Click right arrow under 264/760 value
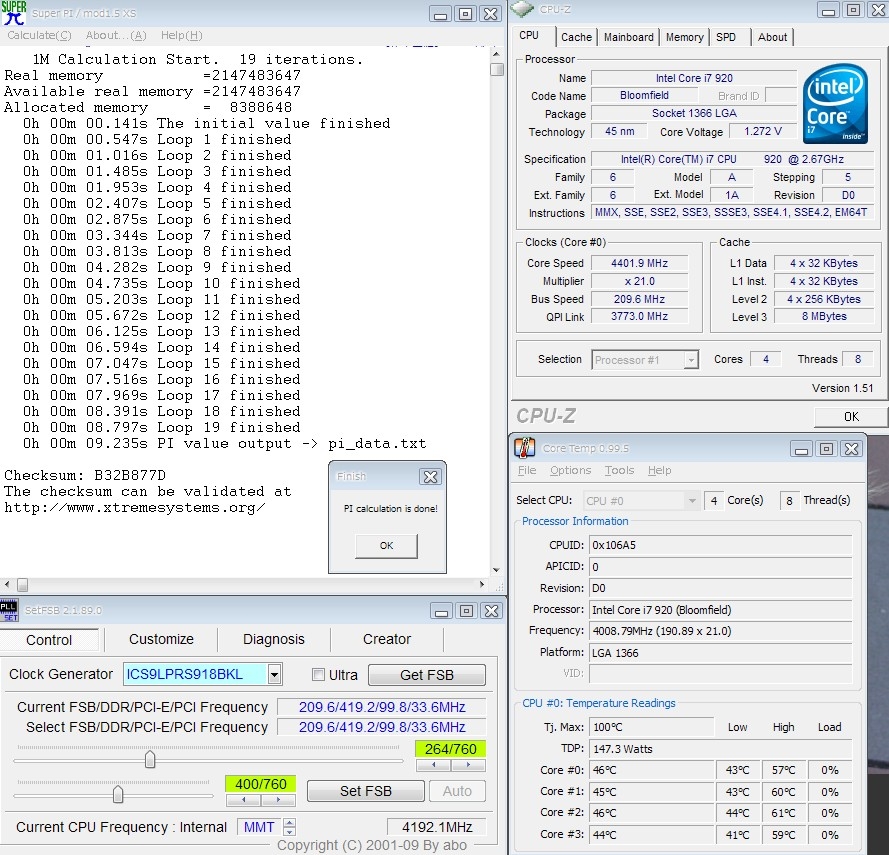This screenshot has height=855, width=889. (468, 765)
